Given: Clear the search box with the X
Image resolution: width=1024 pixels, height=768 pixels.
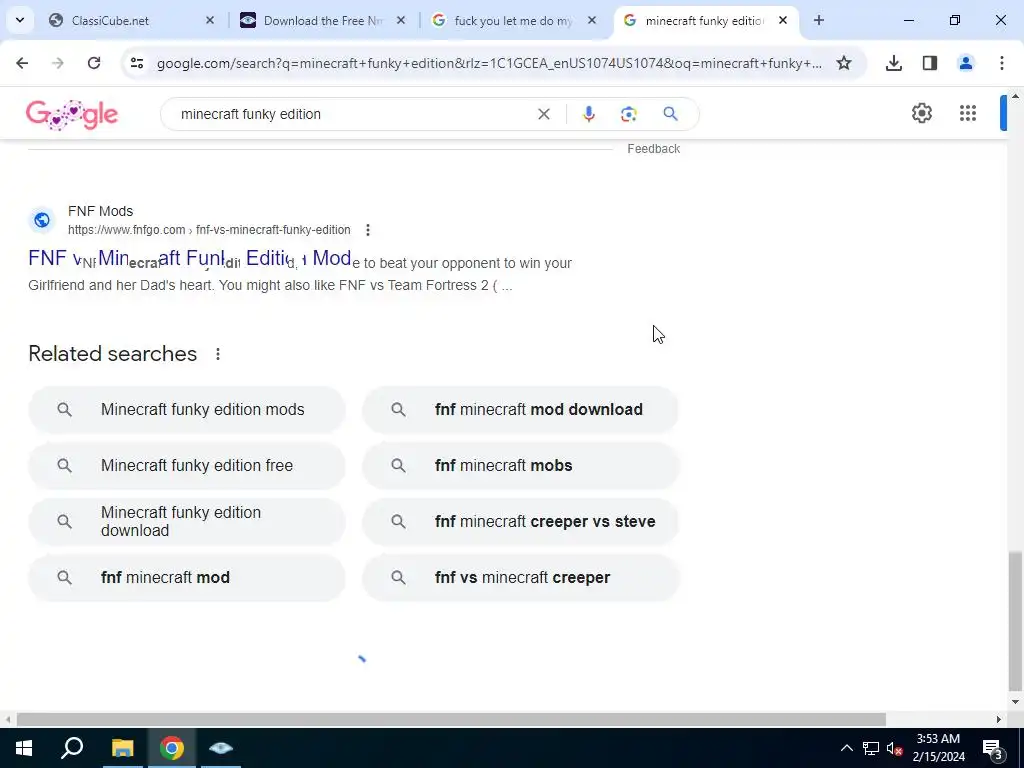Looking at the screenshot, I should pyautogui.click(x=543, y=114).
